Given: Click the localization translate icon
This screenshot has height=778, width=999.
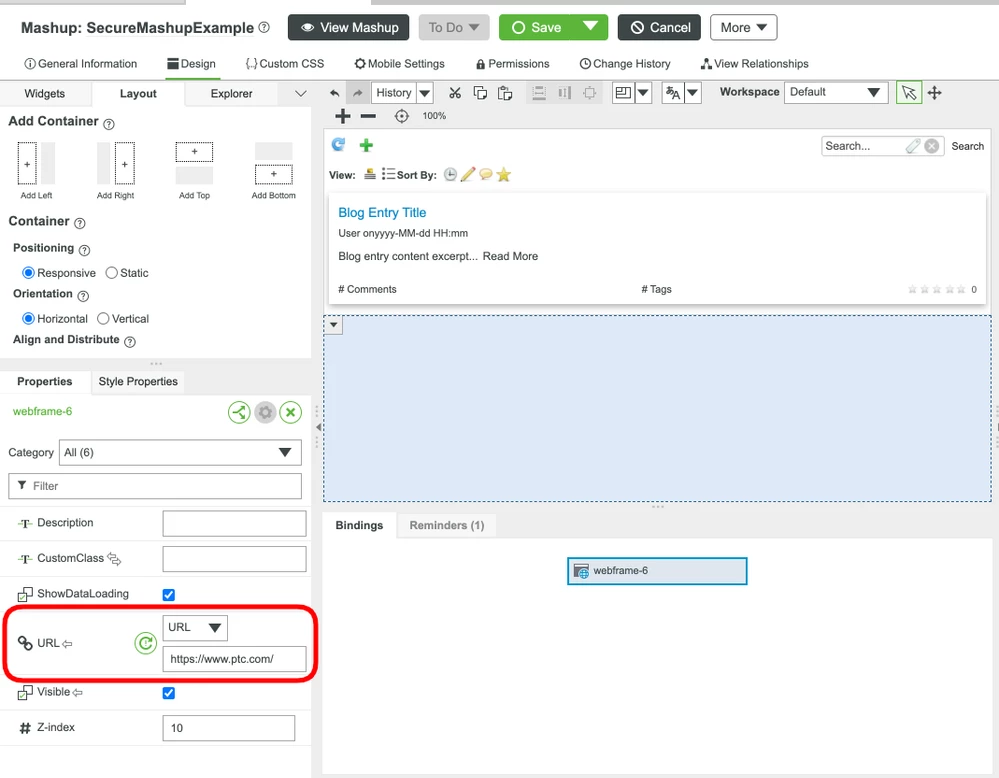Looking at the screenshot, I should (x=673, y=93).
